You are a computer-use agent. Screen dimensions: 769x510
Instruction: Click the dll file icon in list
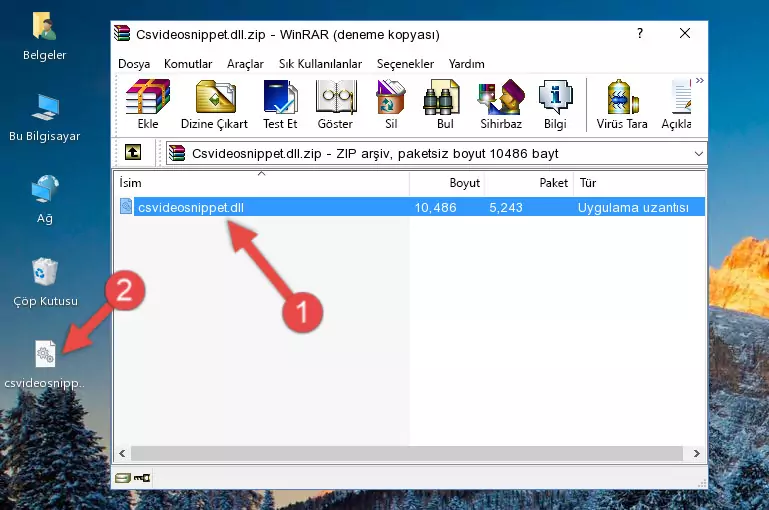click(126, 206)
